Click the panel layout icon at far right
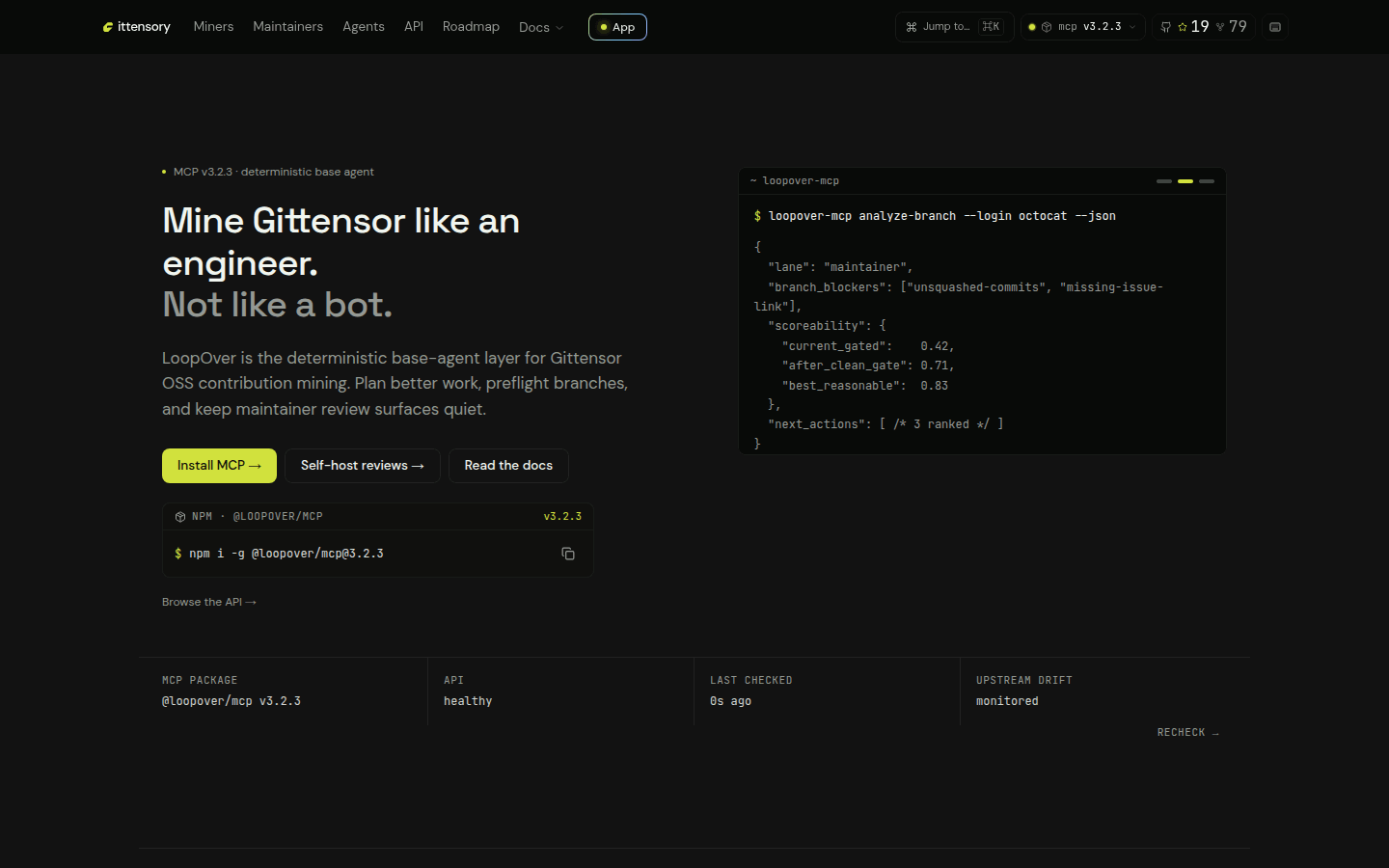 [x=1275, y=27]
